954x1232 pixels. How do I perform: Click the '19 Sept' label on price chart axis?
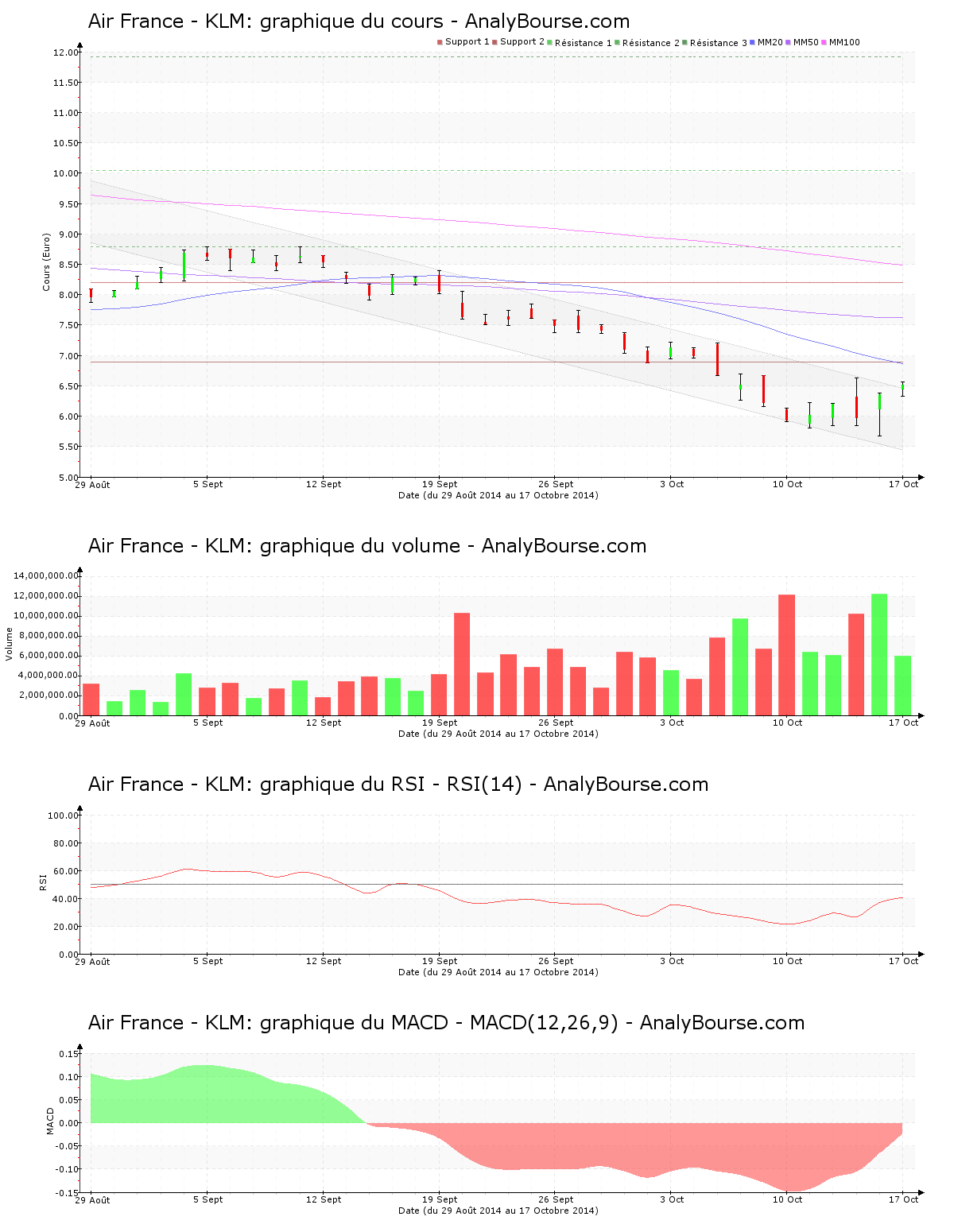440,484
